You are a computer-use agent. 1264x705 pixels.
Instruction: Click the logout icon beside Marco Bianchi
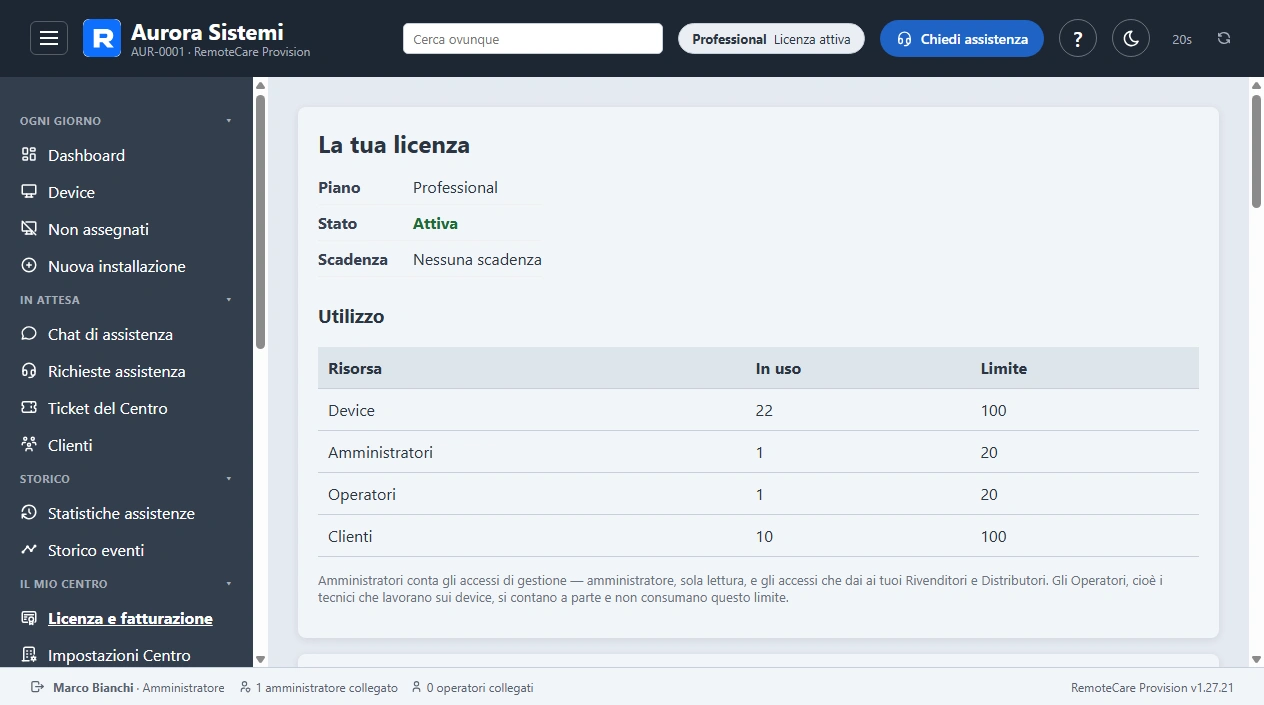coord(38,688)
